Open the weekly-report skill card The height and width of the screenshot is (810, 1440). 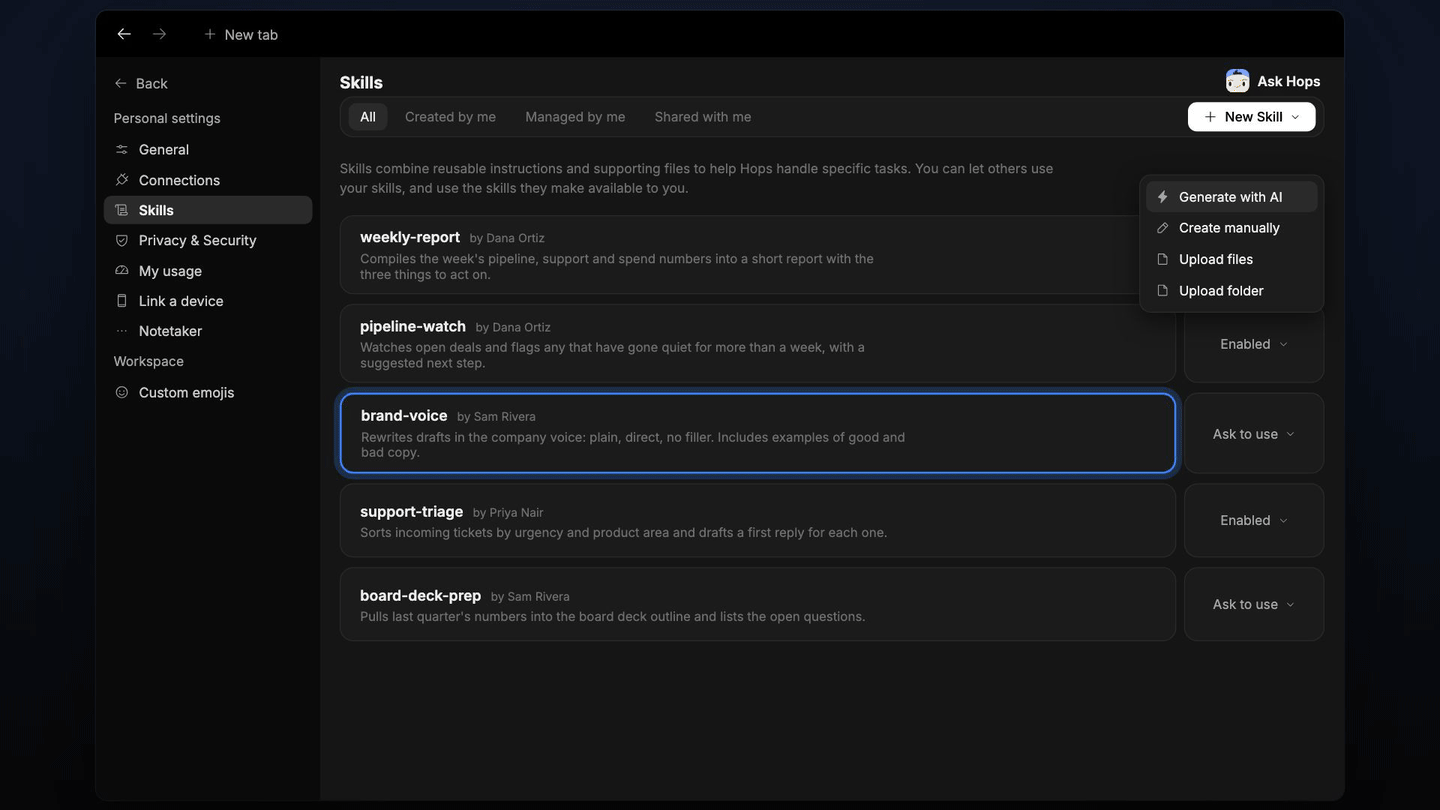tap(758, 255)
